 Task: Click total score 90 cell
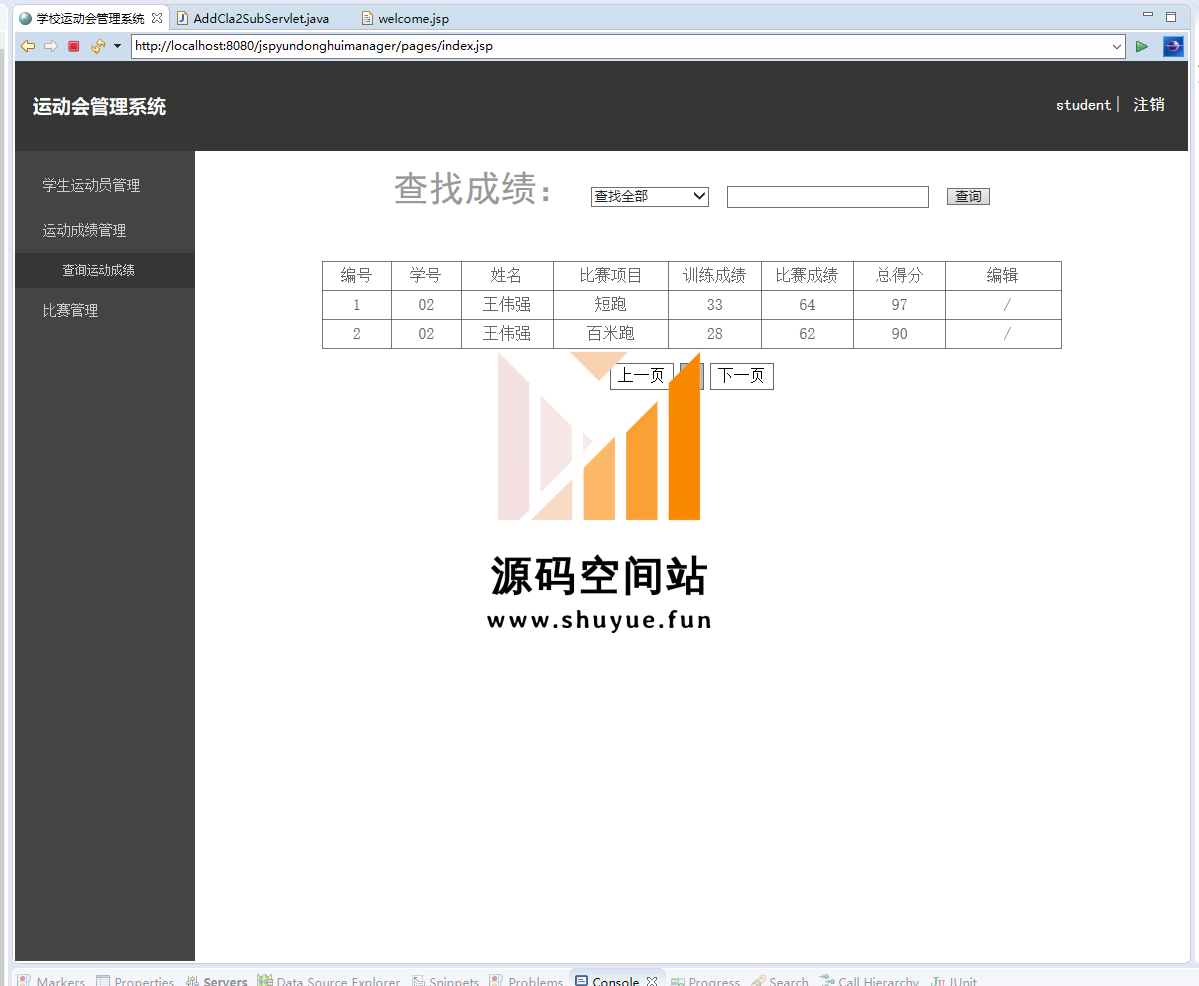pyautogui.click(x=899, y=334)
